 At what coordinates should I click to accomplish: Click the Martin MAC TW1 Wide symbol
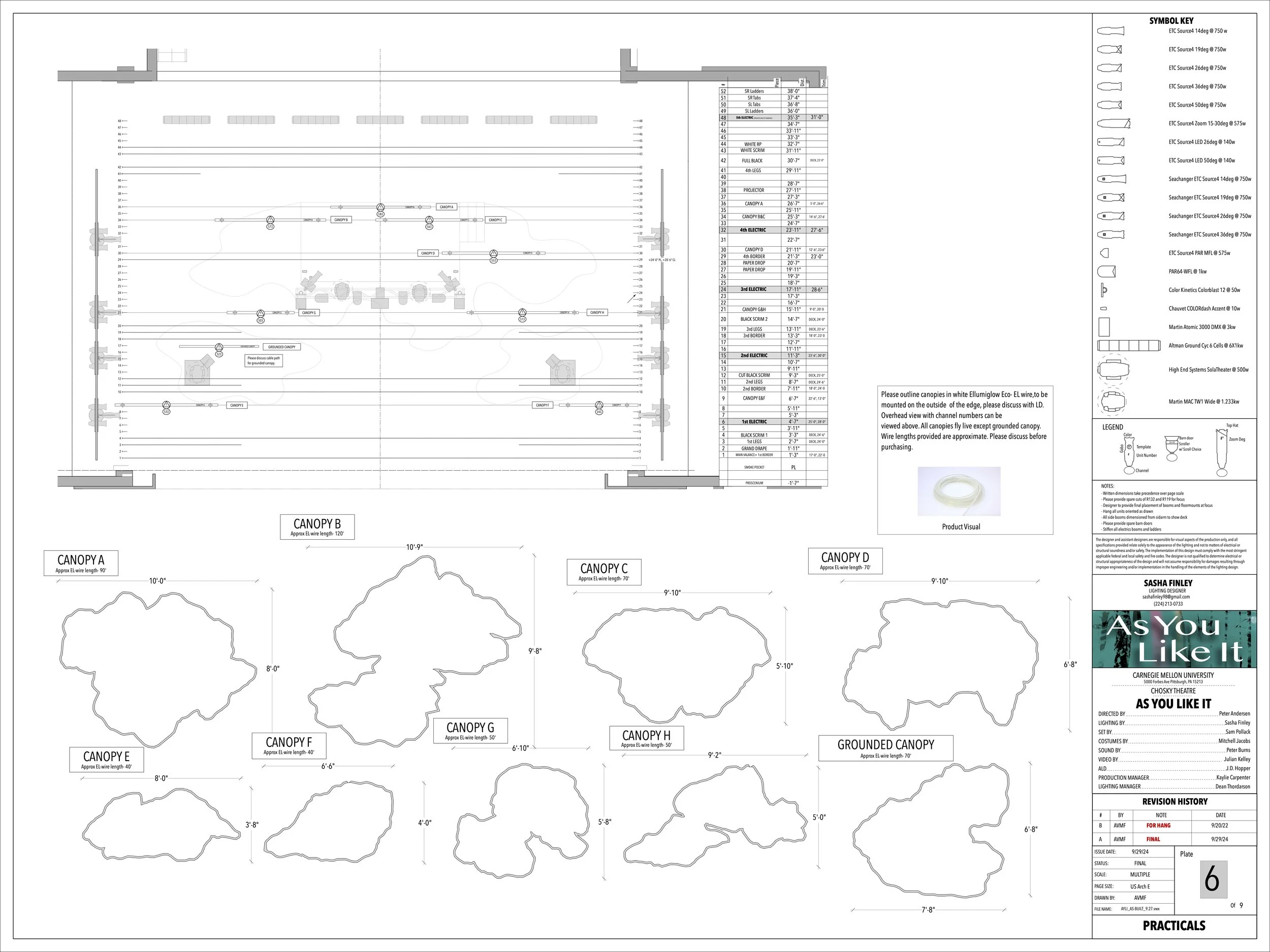pos(1113,402)
